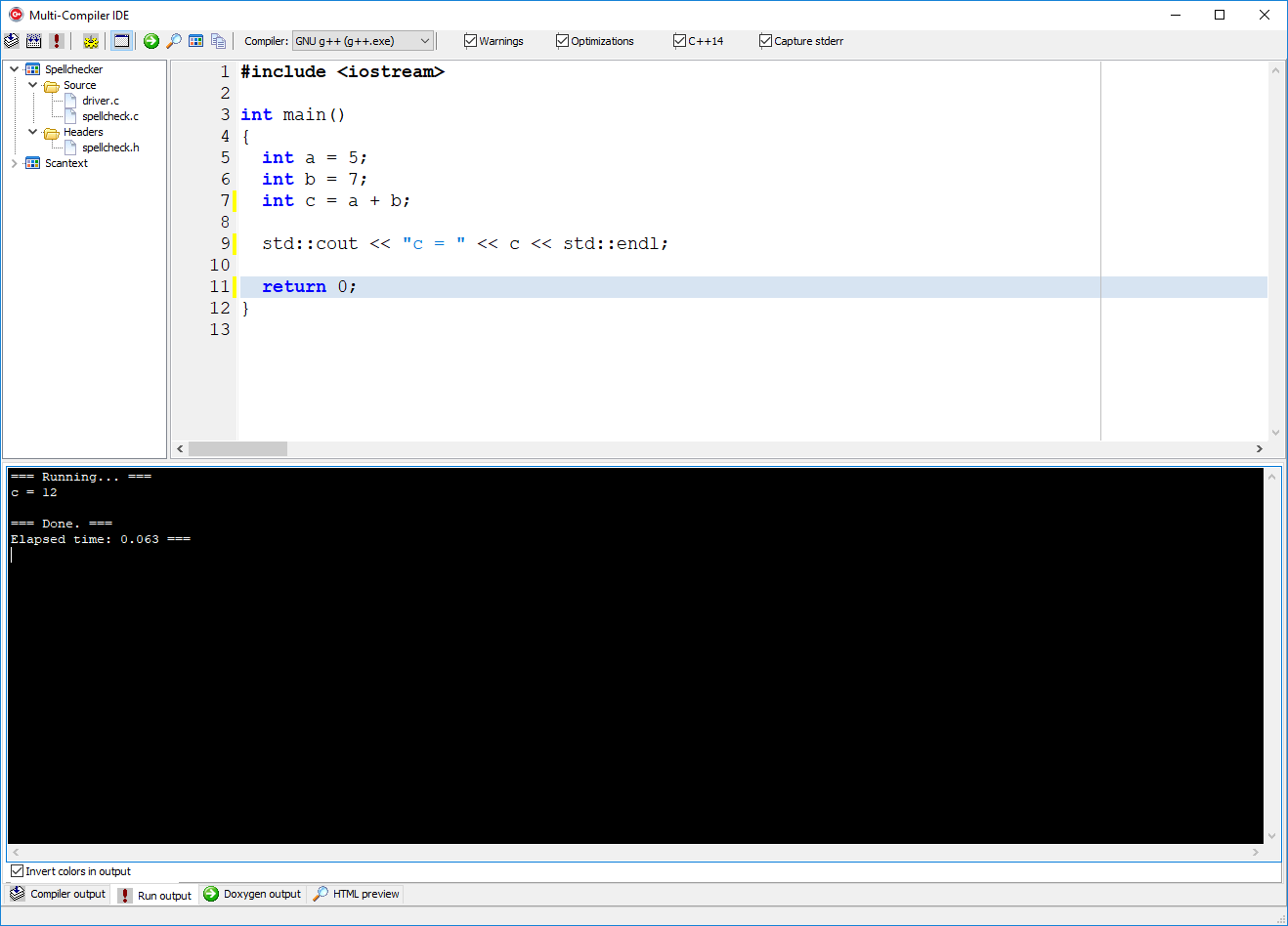Screen dimensions: 1288x926
Task: Click the green arrow Doxygen toolbar icon
Action: 151,41
